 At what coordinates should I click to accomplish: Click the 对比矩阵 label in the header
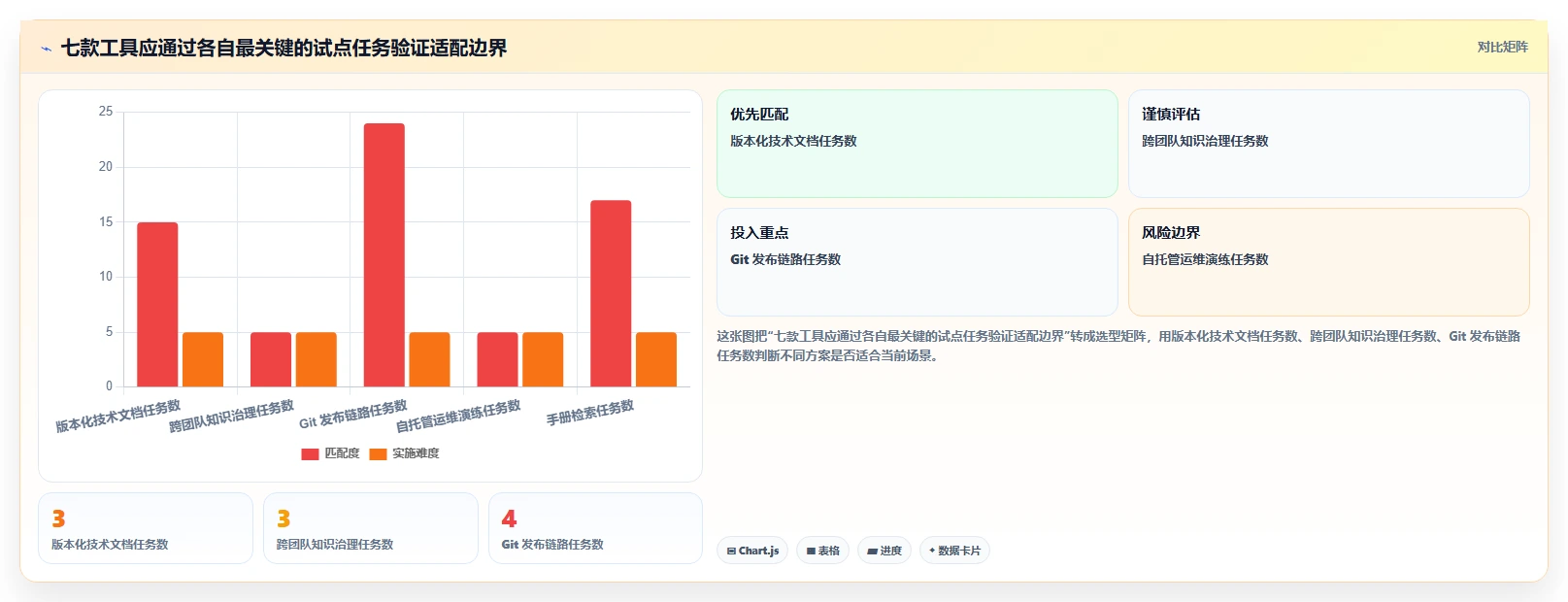(x=1502, y=48)
